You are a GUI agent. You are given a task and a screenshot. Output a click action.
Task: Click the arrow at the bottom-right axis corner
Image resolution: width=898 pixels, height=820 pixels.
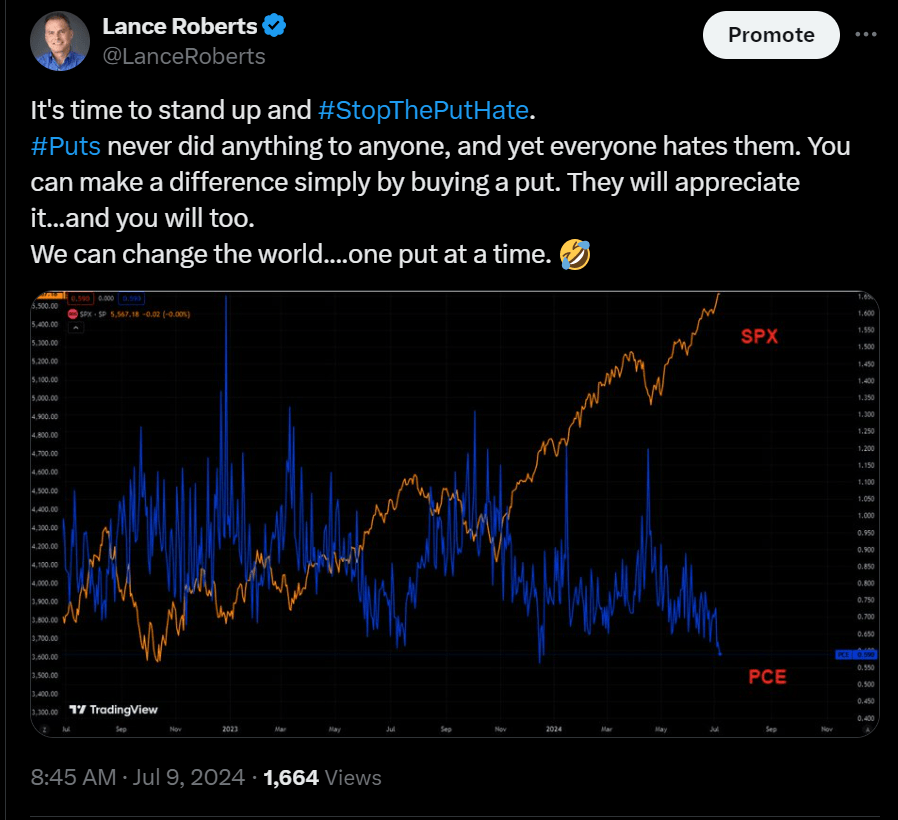pyautogui.click(x=867, y=729)
